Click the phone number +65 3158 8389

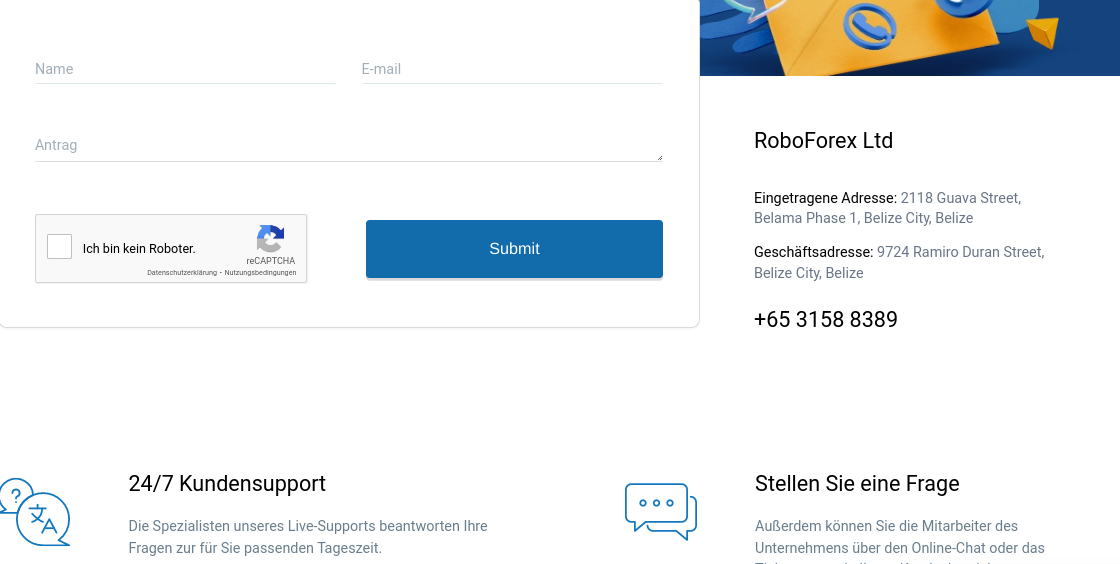[825, 320]
